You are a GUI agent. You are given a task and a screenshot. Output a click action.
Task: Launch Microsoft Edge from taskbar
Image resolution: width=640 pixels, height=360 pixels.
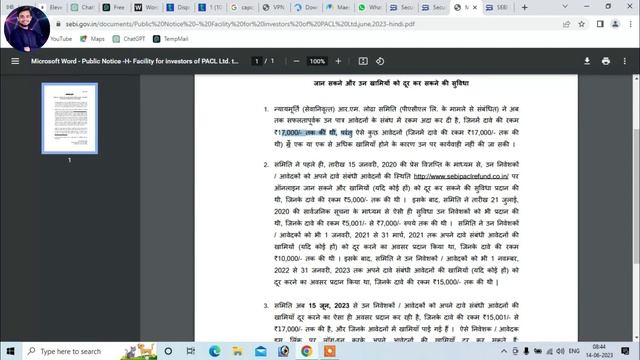click(215, 351)
